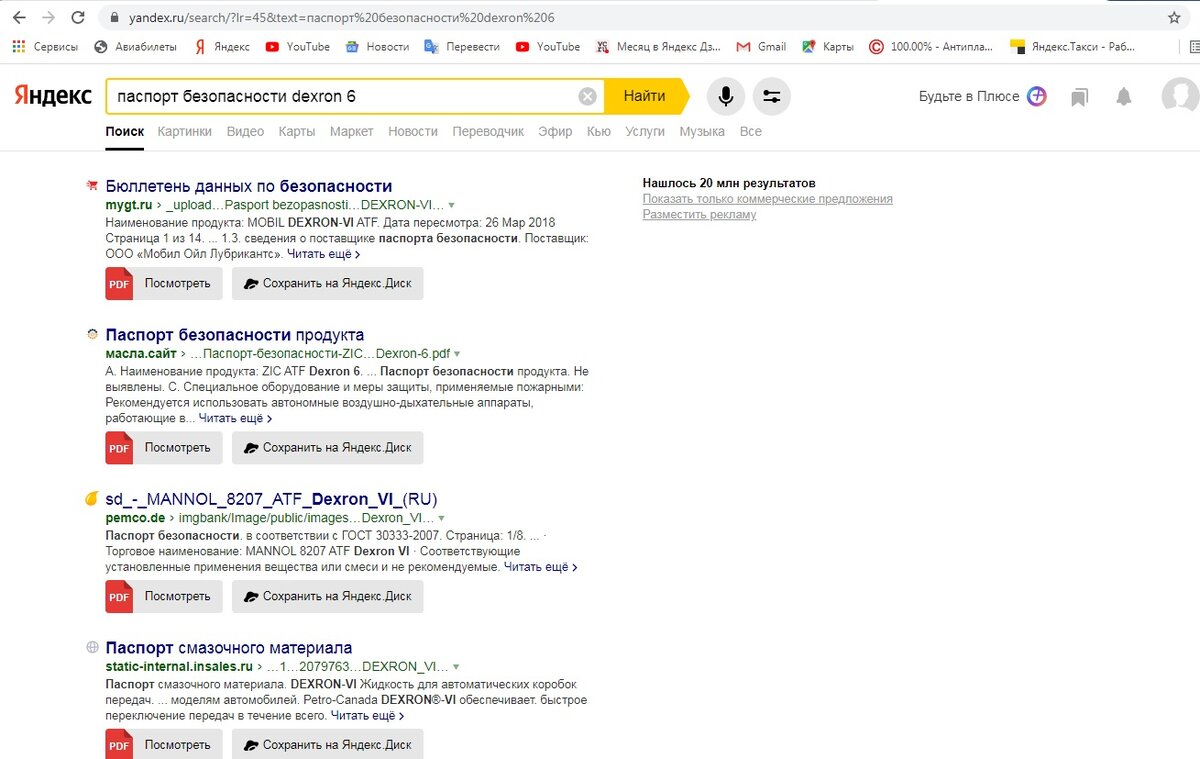The image size is (1200, 759).
Task: Open the Авиабилеты bookmark
Action: (135, 46)
